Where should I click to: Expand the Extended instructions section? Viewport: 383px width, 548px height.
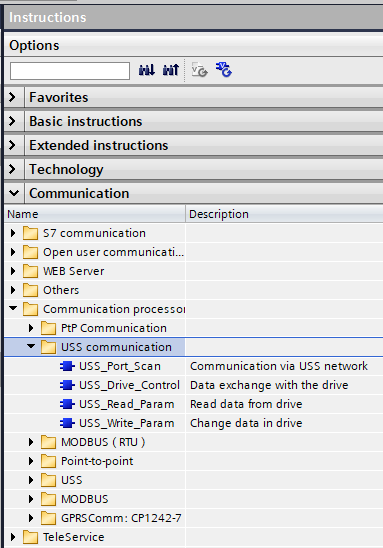pyautogui.click(x=13, y=145)
